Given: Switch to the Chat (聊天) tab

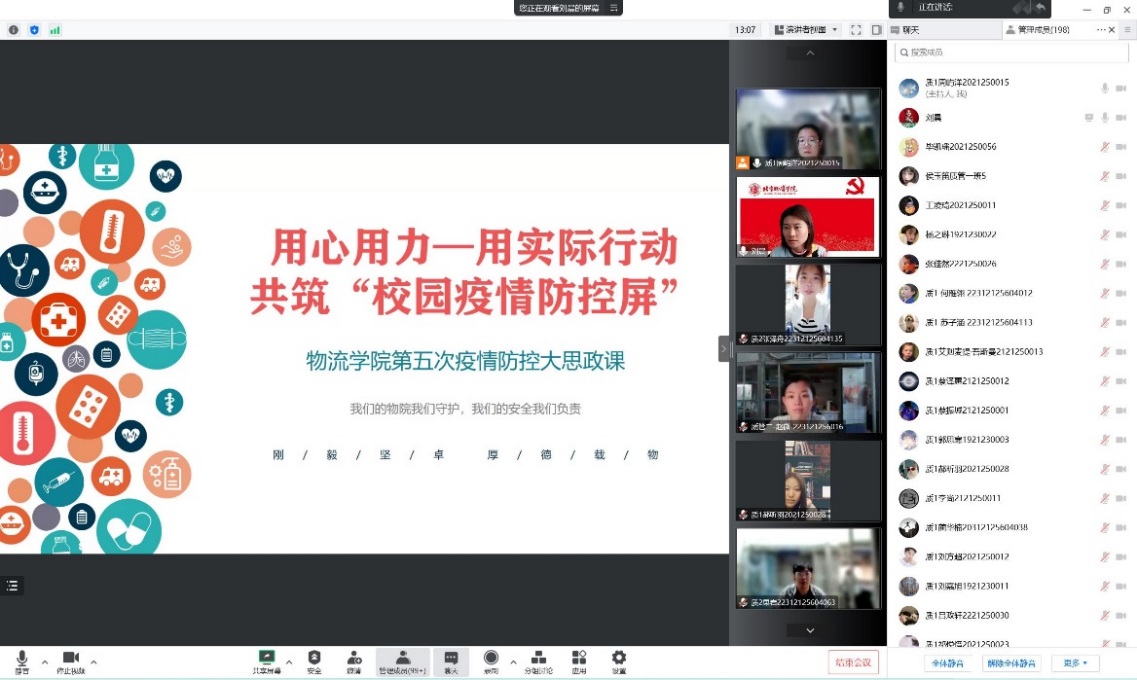Looking at the screenshot, I should 910,30.
